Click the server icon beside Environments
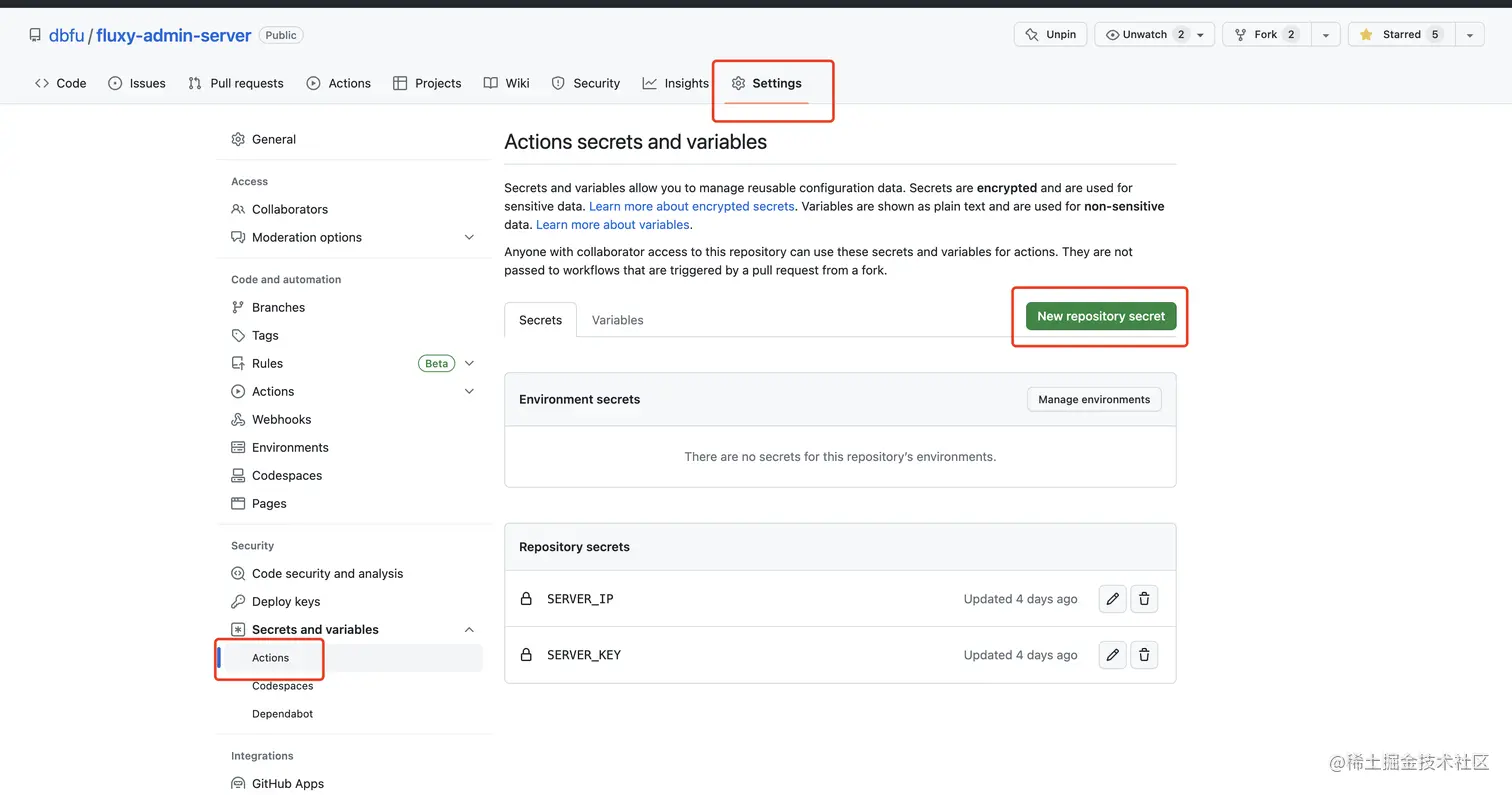This screenshot has height=795, width=1512. [238, 447]
